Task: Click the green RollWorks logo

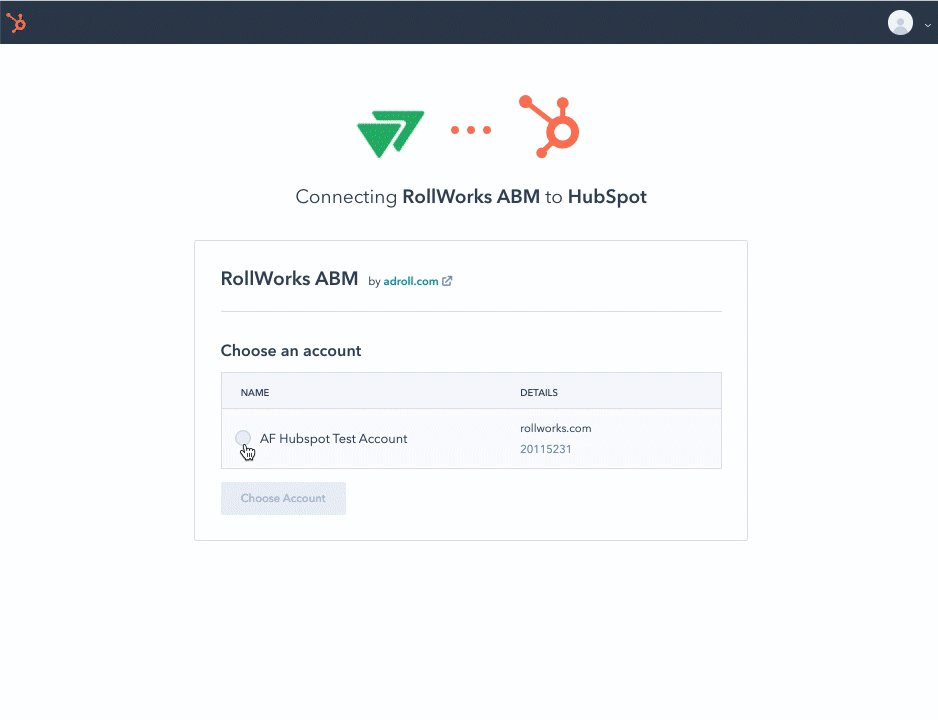Action: pyautogui.click(x=390, y=134)
